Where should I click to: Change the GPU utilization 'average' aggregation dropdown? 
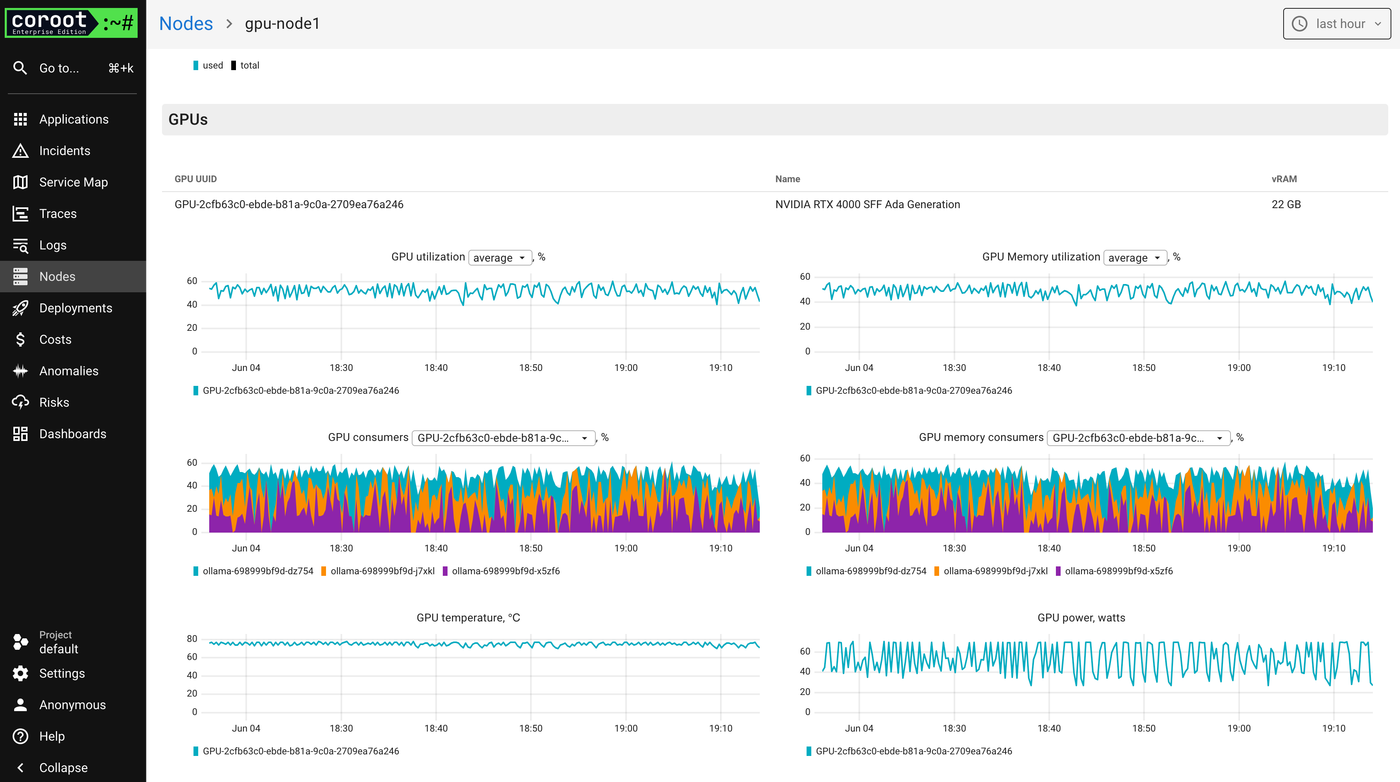pos(499,257)
